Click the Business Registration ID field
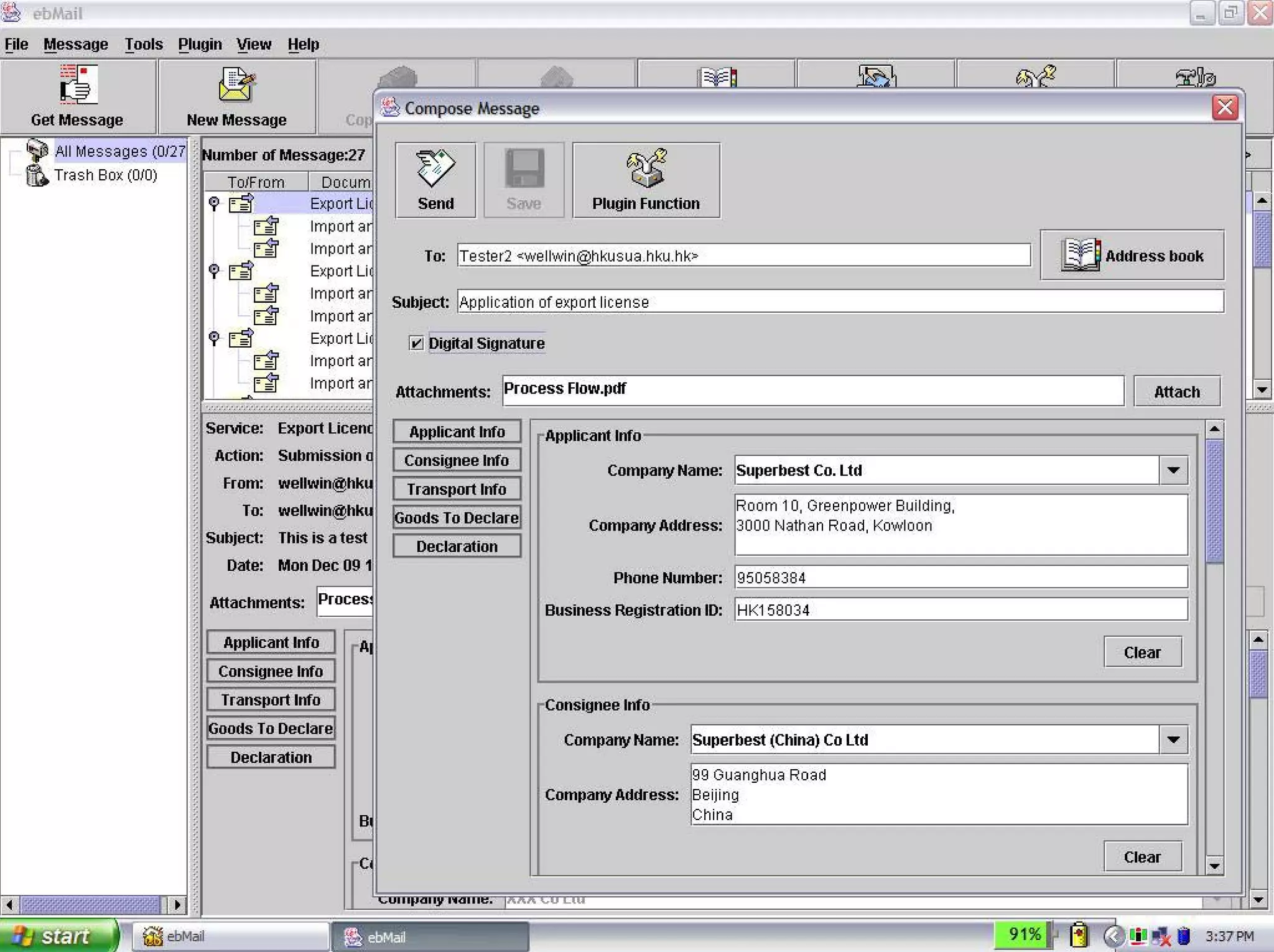This screenshot has height=952, width=1274. click(960, 610)
